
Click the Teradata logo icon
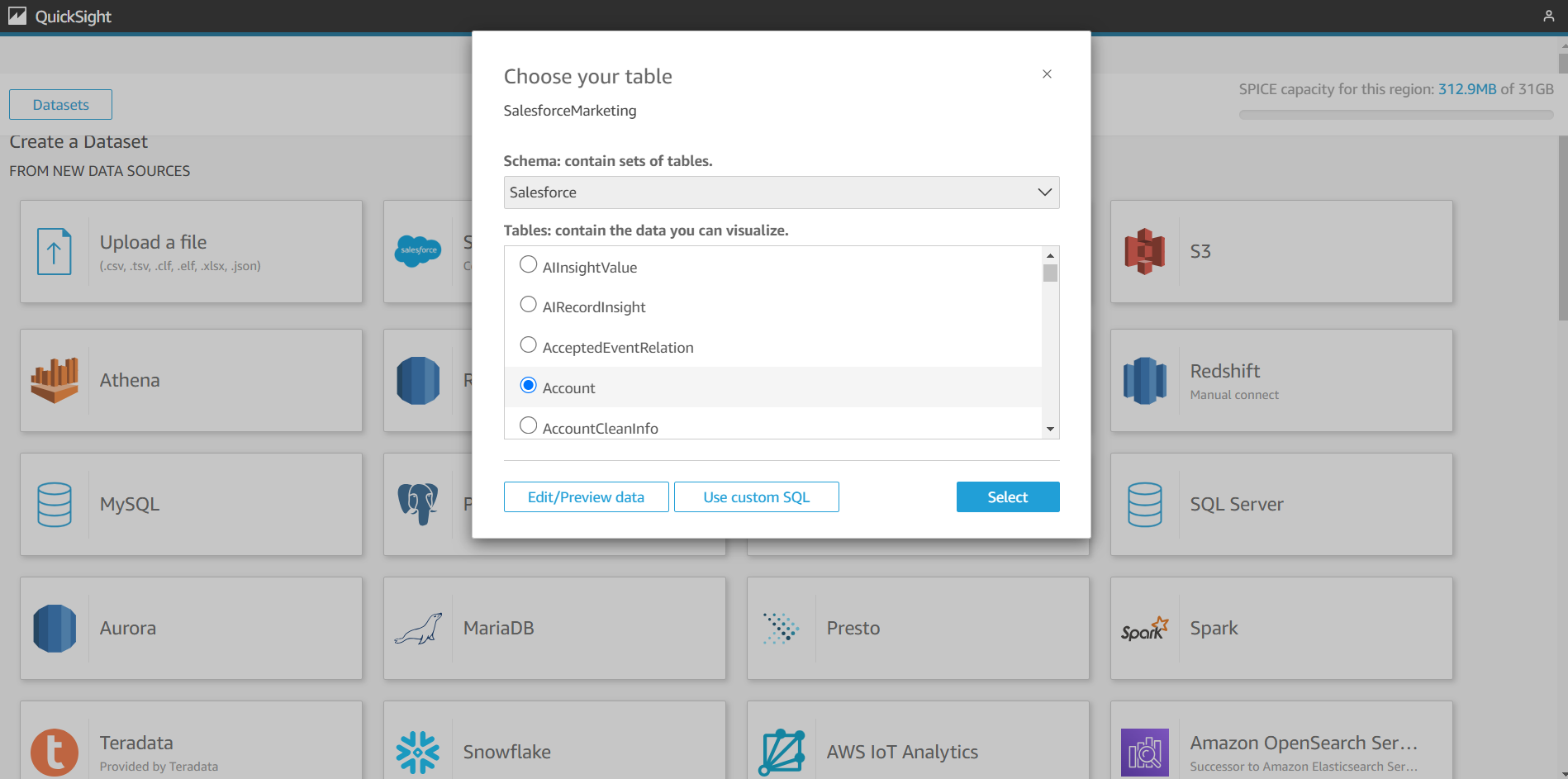(55, 752)
